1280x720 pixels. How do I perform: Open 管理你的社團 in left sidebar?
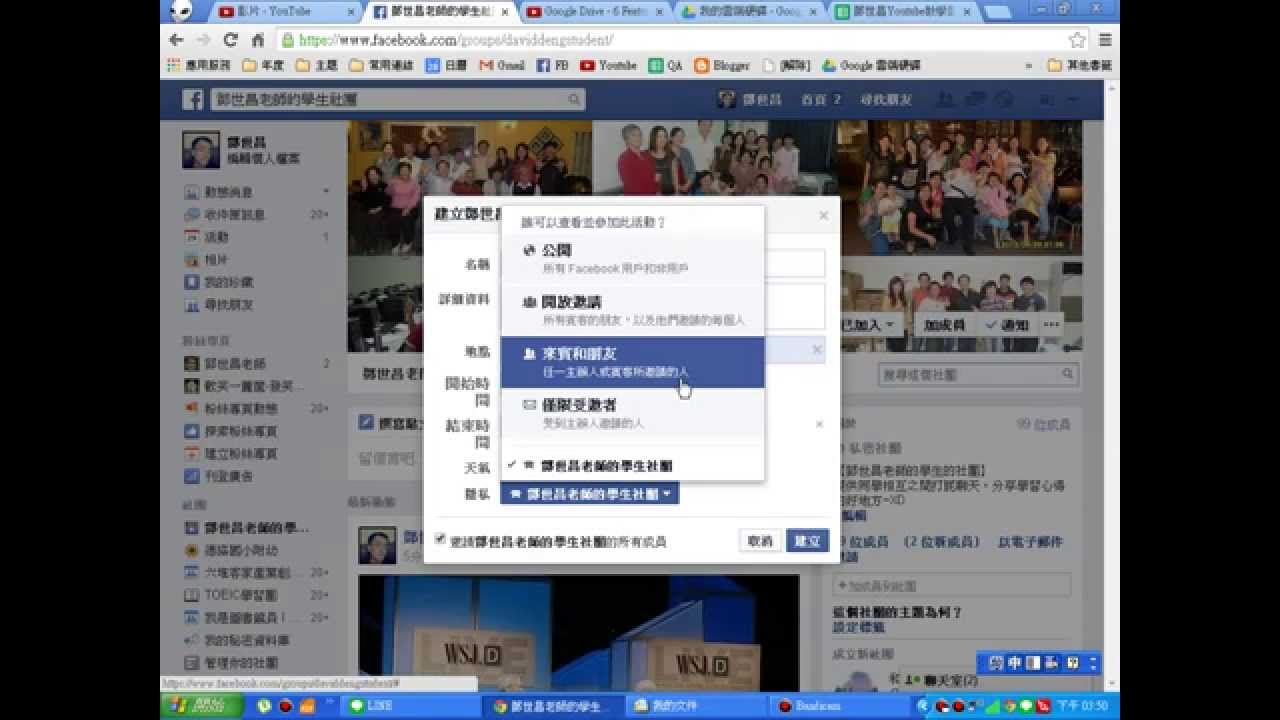[241, 663]
